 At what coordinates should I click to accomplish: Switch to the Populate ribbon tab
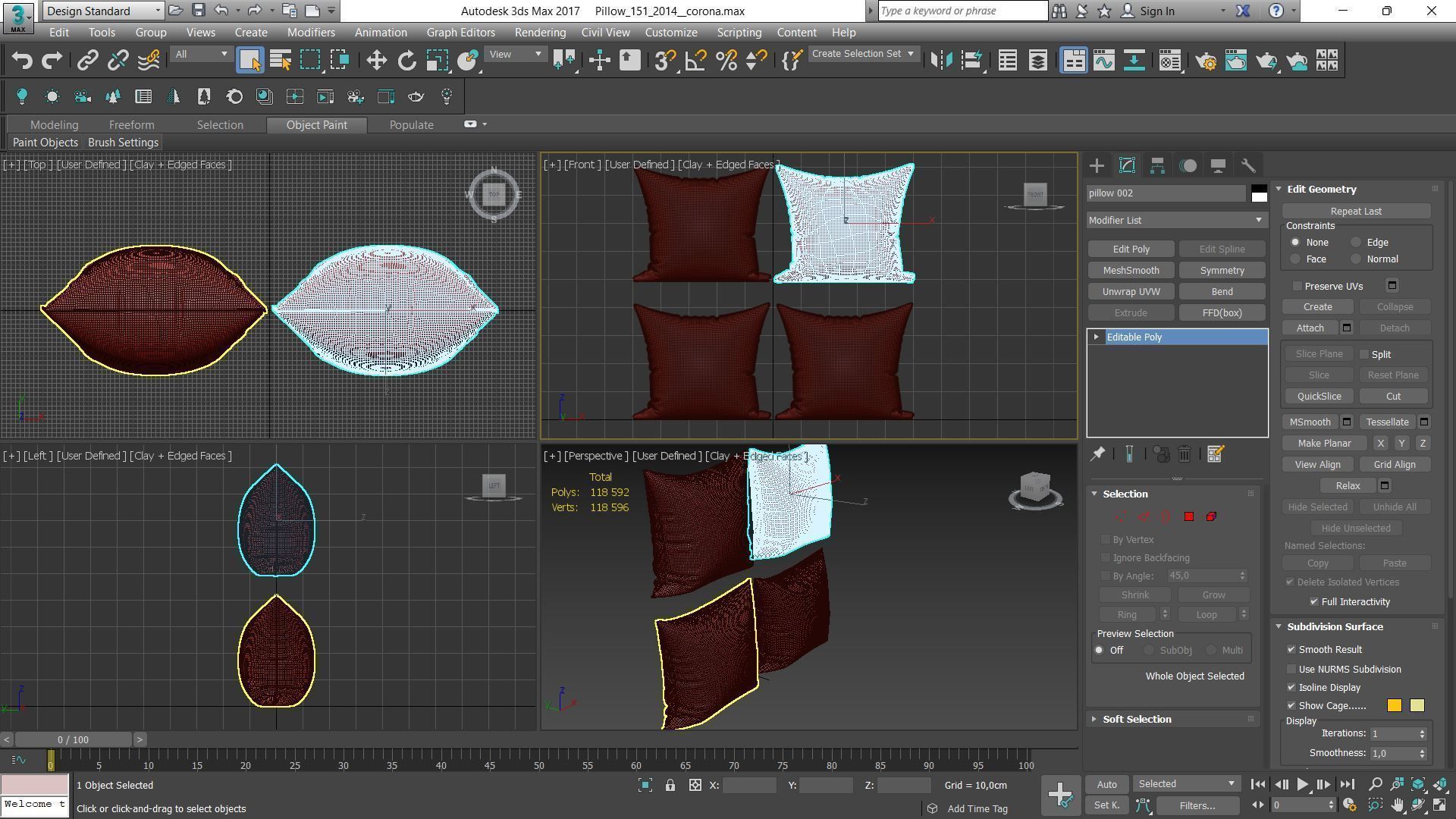click(x=411, y=125)
